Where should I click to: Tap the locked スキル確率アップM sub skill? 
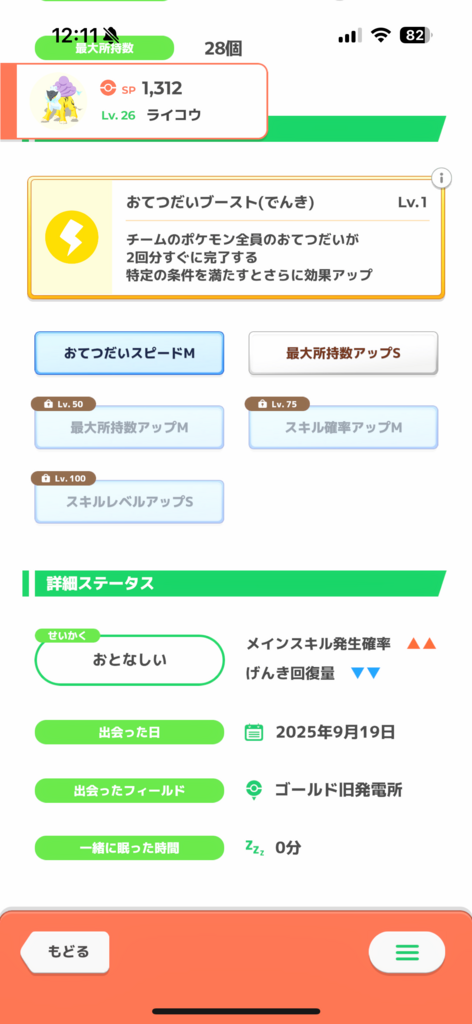pyautogui.click(x=343, y=428)
